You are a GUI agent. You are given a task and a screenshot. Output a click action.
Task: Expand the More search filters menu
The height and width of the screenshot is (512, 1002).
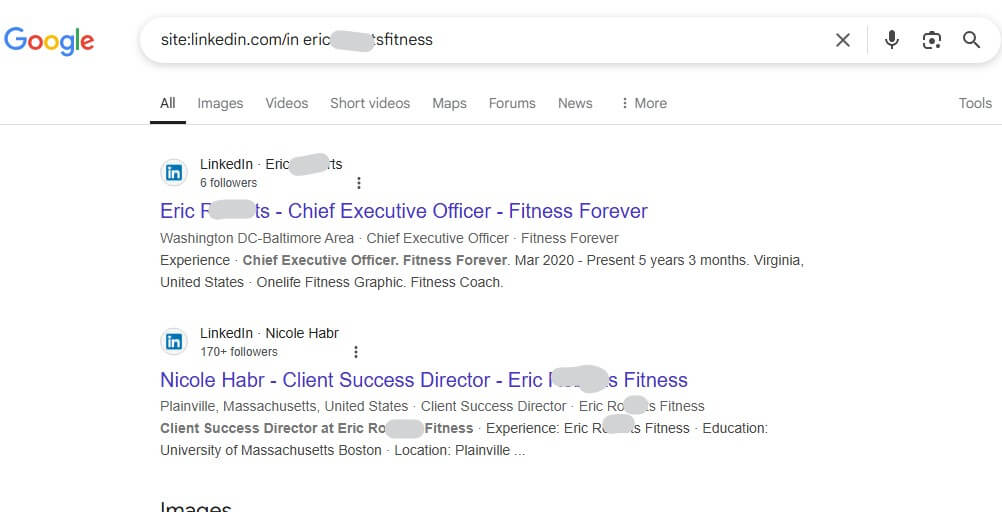coord(644,103)
